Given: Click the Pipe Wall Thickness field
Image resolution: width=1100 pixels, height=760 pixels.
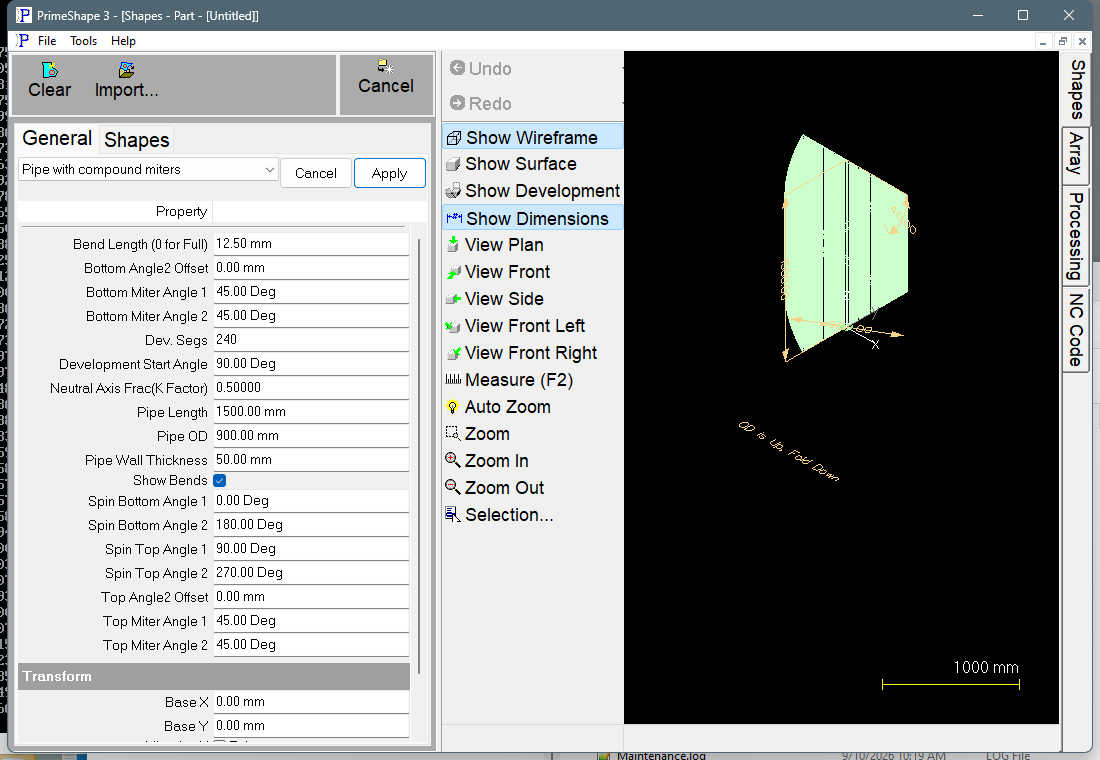Looking at the screenshot, I should point(311,460).
